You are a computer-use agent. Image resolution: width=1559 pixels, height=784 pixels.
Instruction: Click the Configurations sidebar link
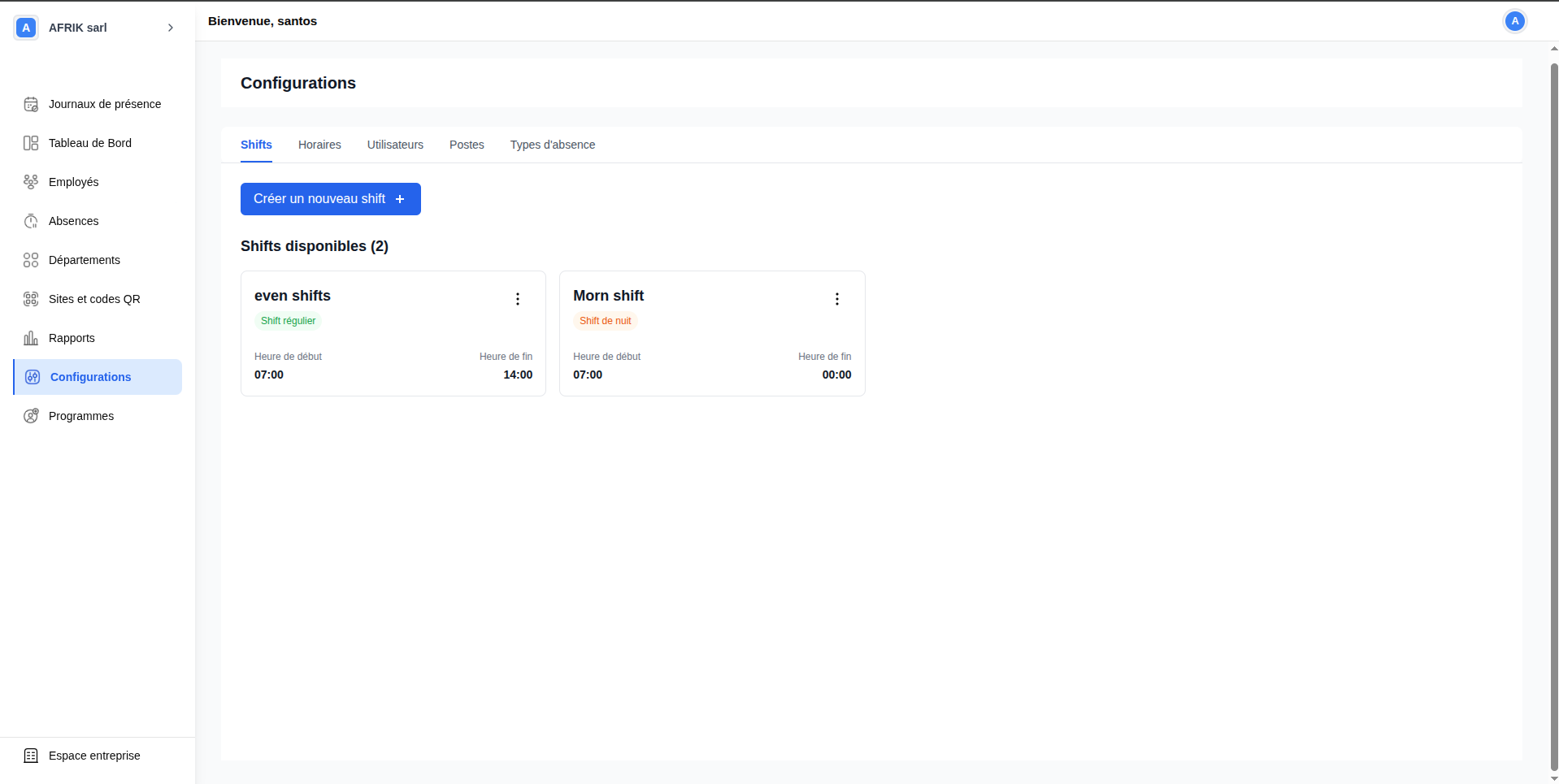(90, 377)
